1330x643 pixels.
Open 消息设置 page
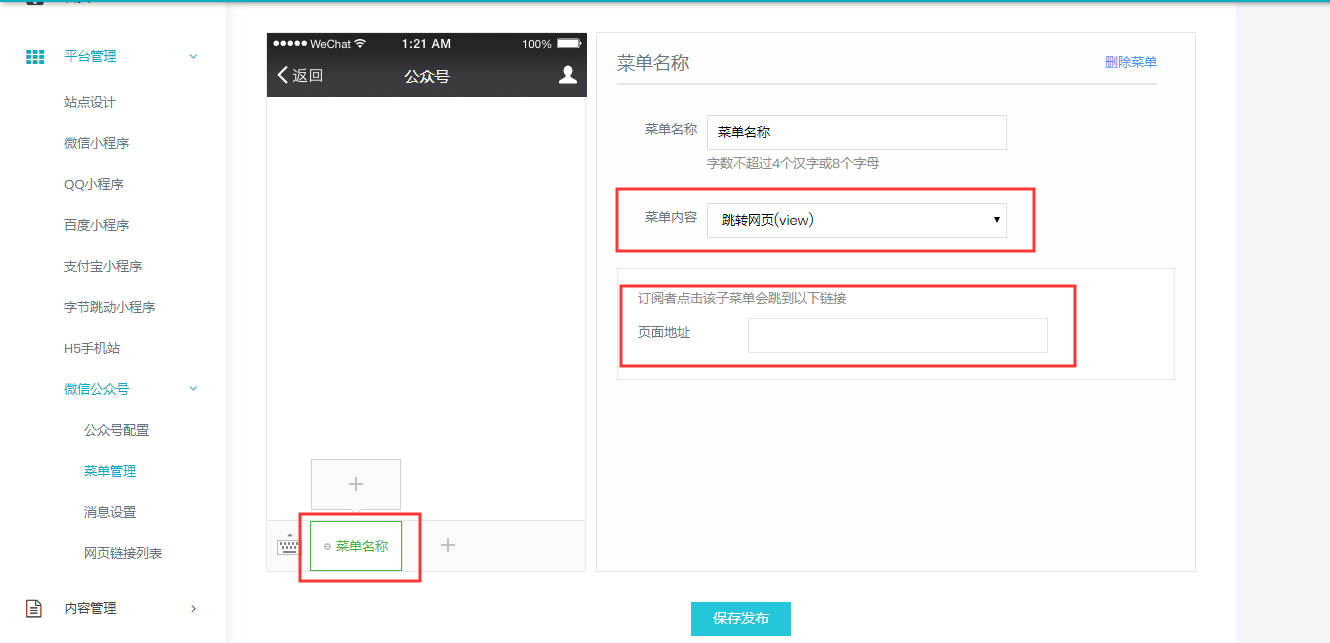(110, 512)
